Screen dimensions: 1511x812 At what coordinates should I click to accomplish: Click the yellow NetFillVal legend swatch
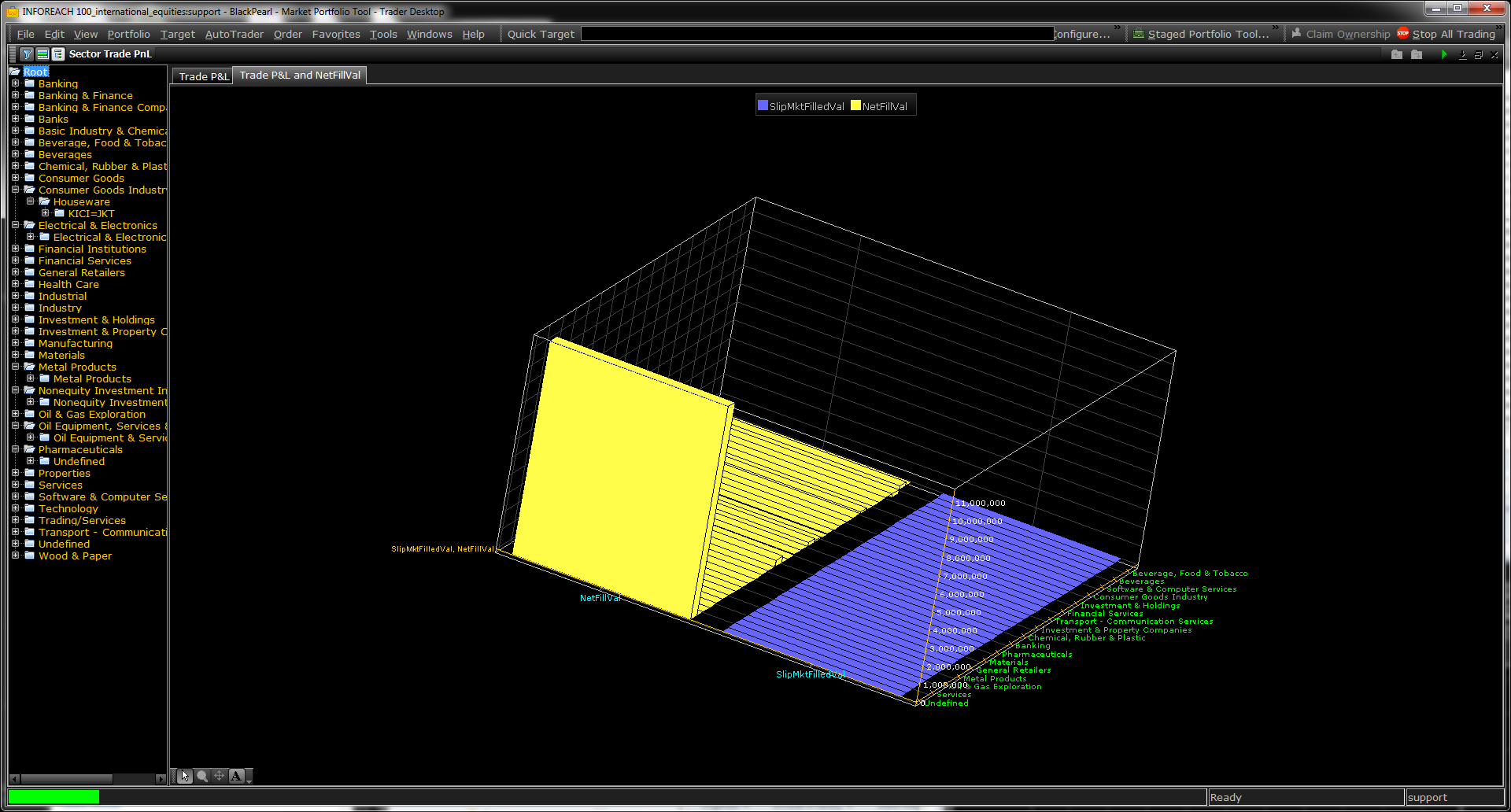(855, 105)
